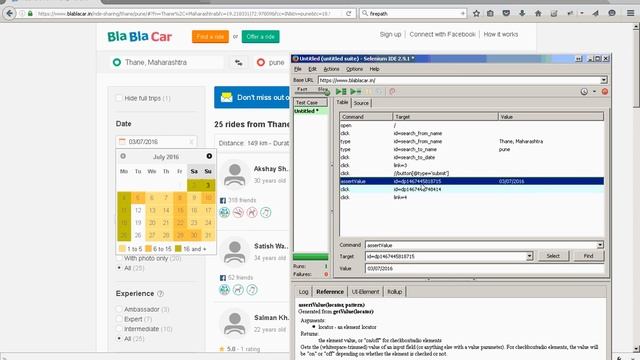This screenshot has height=360, width=640.
Task: Select the All (25) photo filter radio
Action: (x=119, y=268)
